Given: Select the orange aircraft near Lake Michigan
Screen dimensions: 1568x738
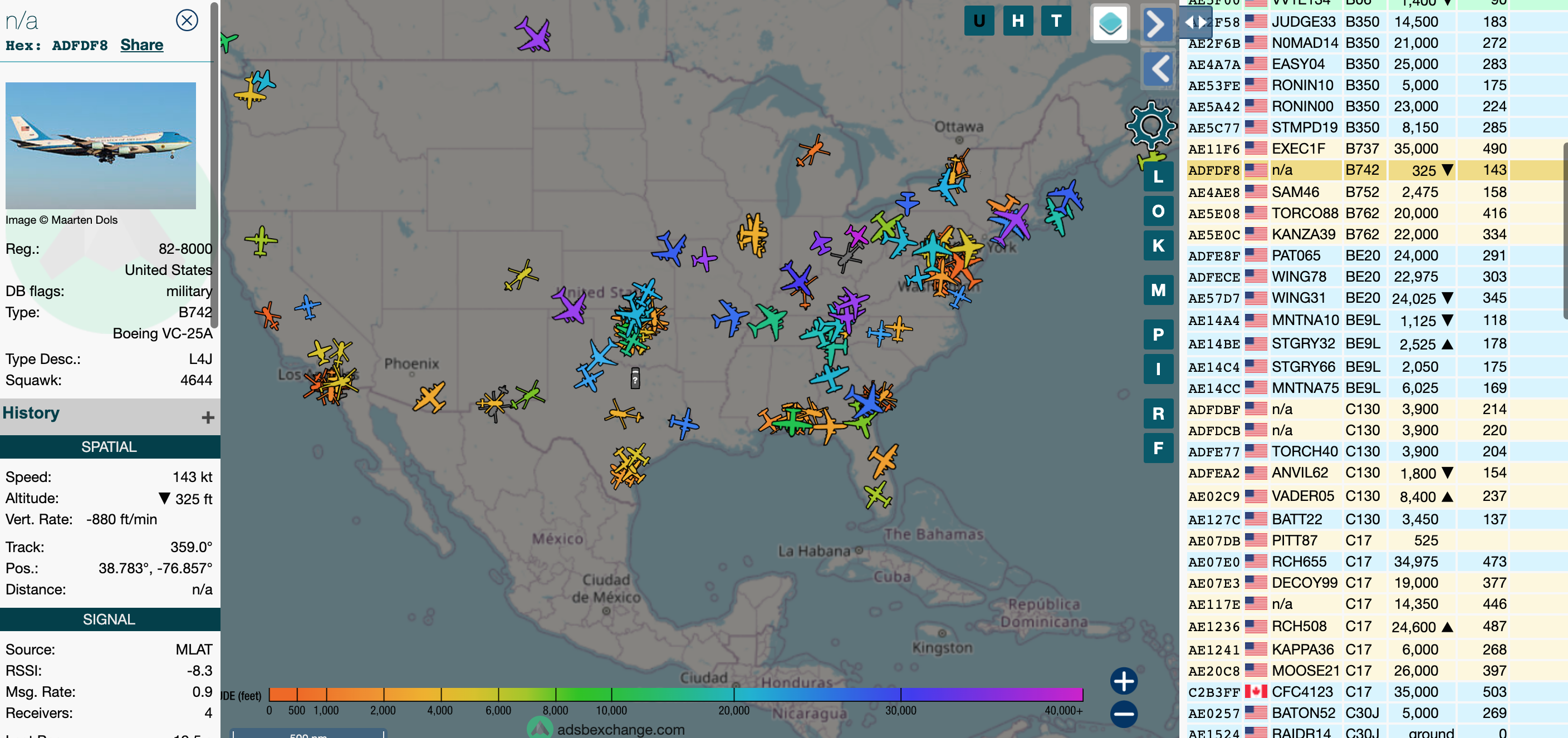Looking at the screenshot, I should 812,150.
